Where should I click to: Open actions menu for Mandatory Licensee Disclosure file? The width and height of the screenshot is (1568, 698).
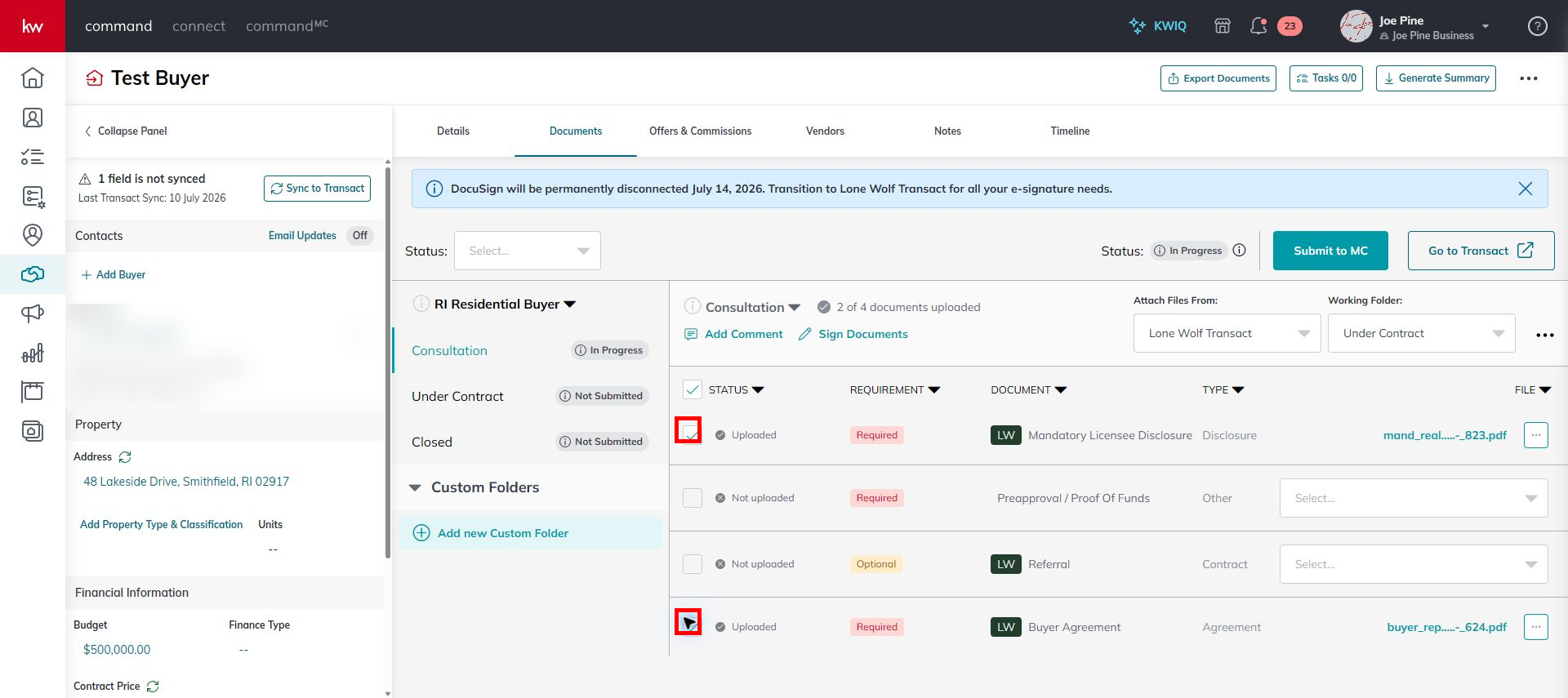tap(1536, 435)
